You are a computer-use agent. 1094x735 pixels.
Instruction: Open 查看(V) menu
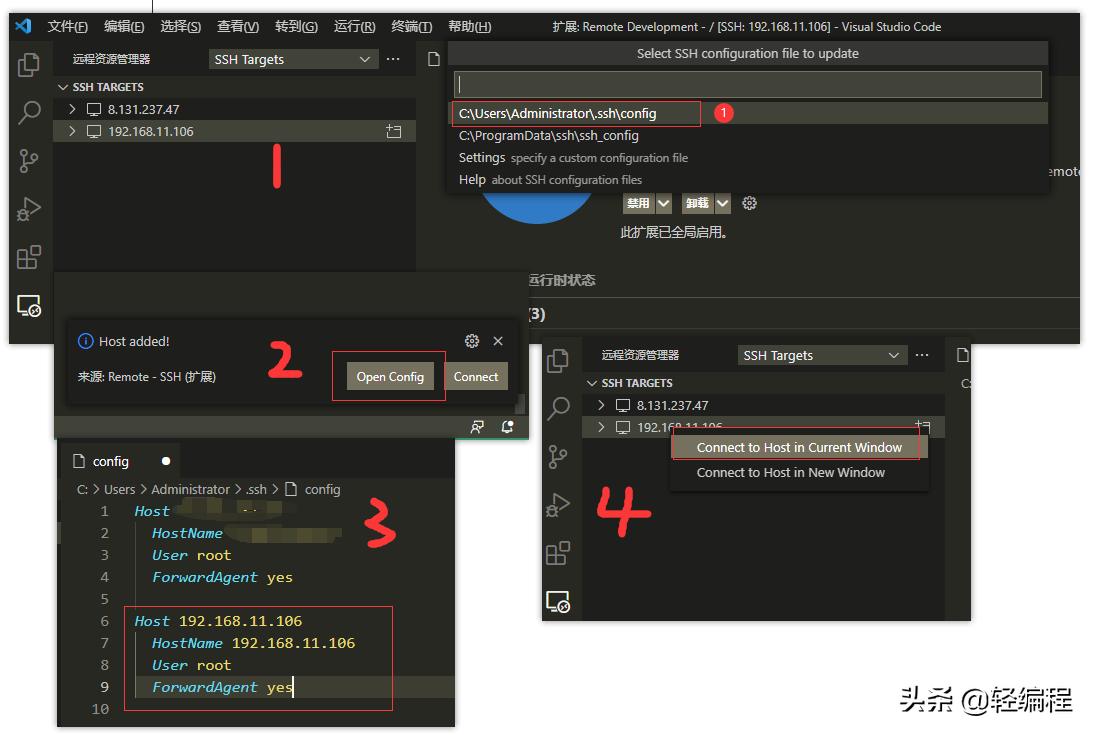(x=238, y=27)
